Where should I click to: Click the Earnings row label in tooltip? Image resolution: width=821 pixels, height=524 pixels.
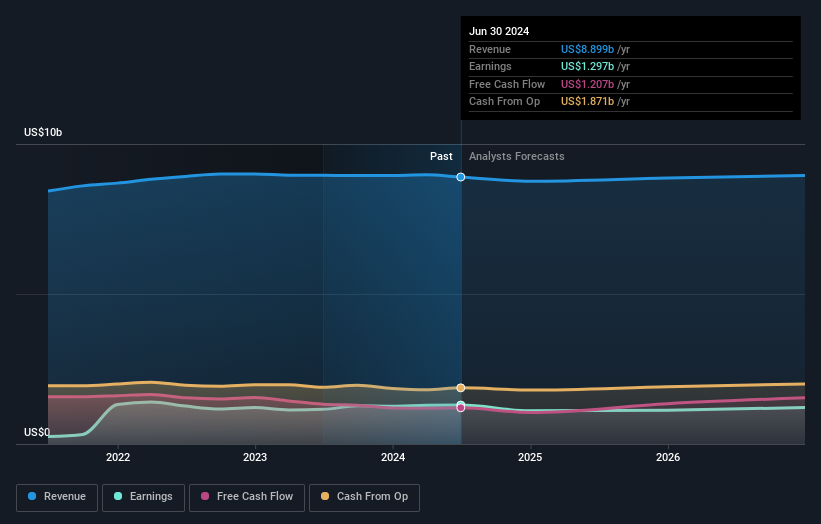click(x=490, y=66)
